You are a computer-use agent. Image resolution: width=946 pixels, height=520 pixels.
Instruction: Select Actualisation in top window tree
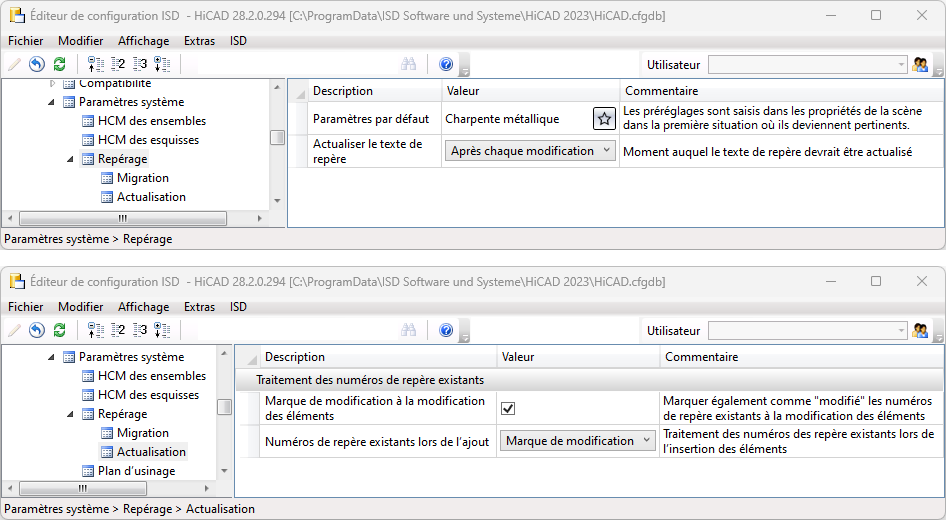pos(151,197)
